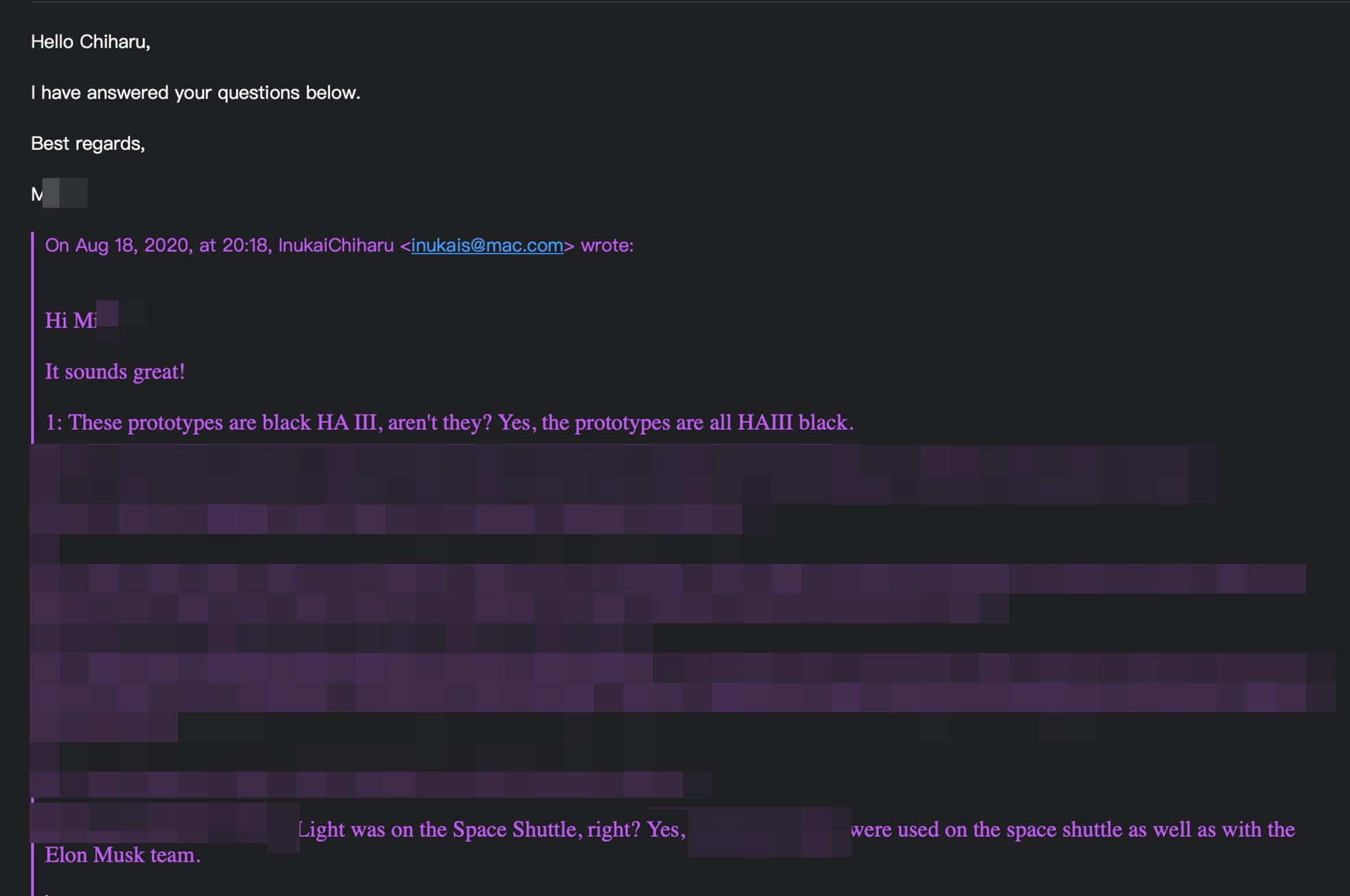Open the inukais@mac.com email link
The height and width of the screenshot is (896, 1350).
click(487, 245)
